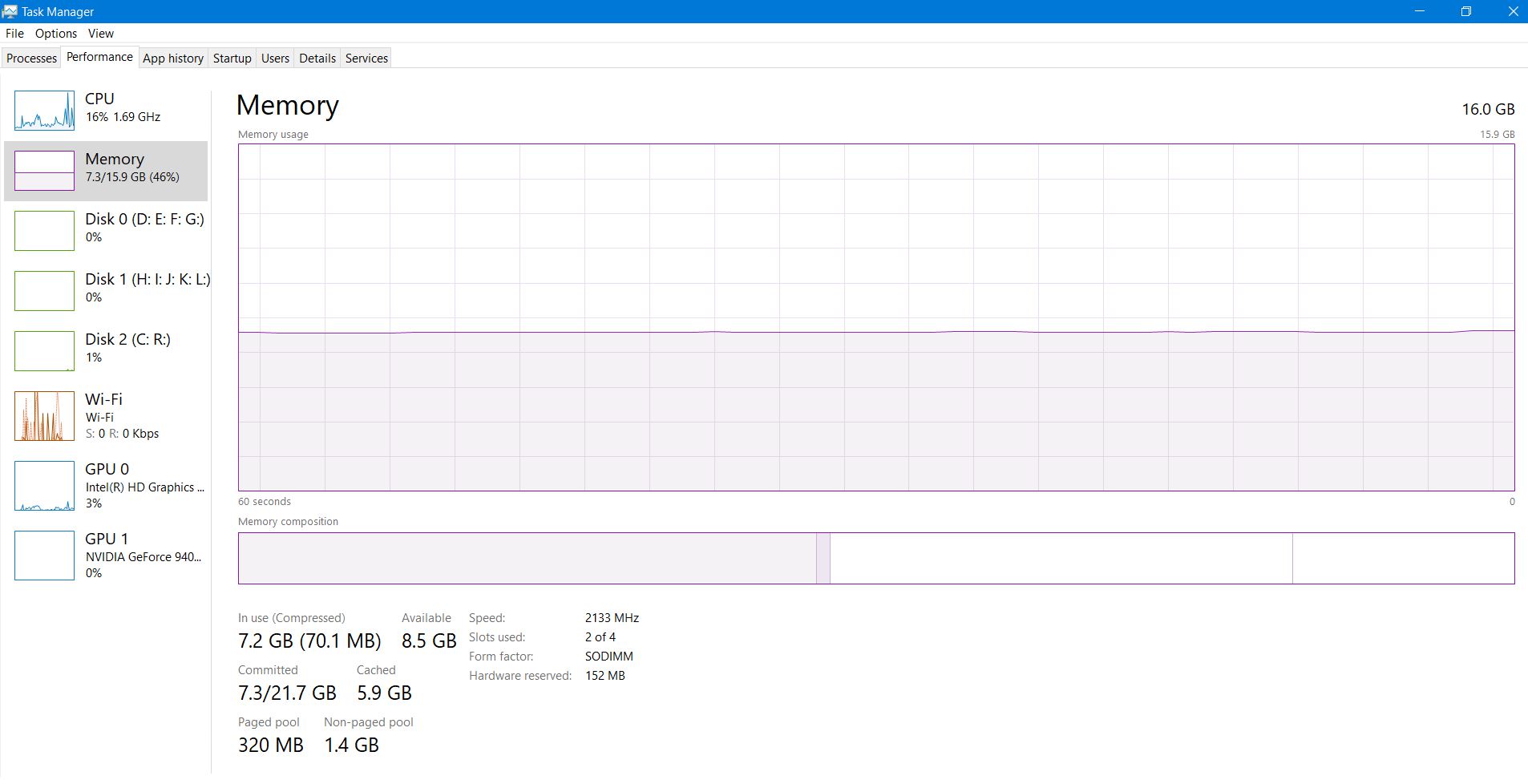1528x784 pixels.
Task: Switch to the Processes tab
Action: [31, 58]
